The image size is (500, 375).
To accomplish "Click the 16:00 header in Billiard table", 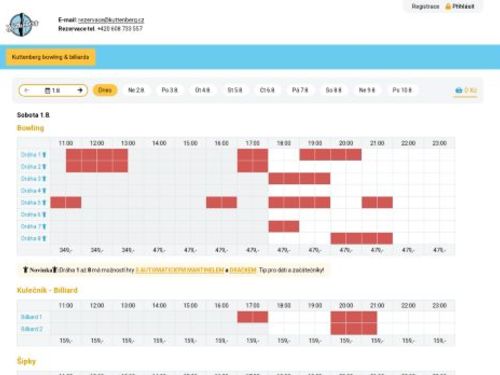I will pyautogui.click(x=221, y=305).
